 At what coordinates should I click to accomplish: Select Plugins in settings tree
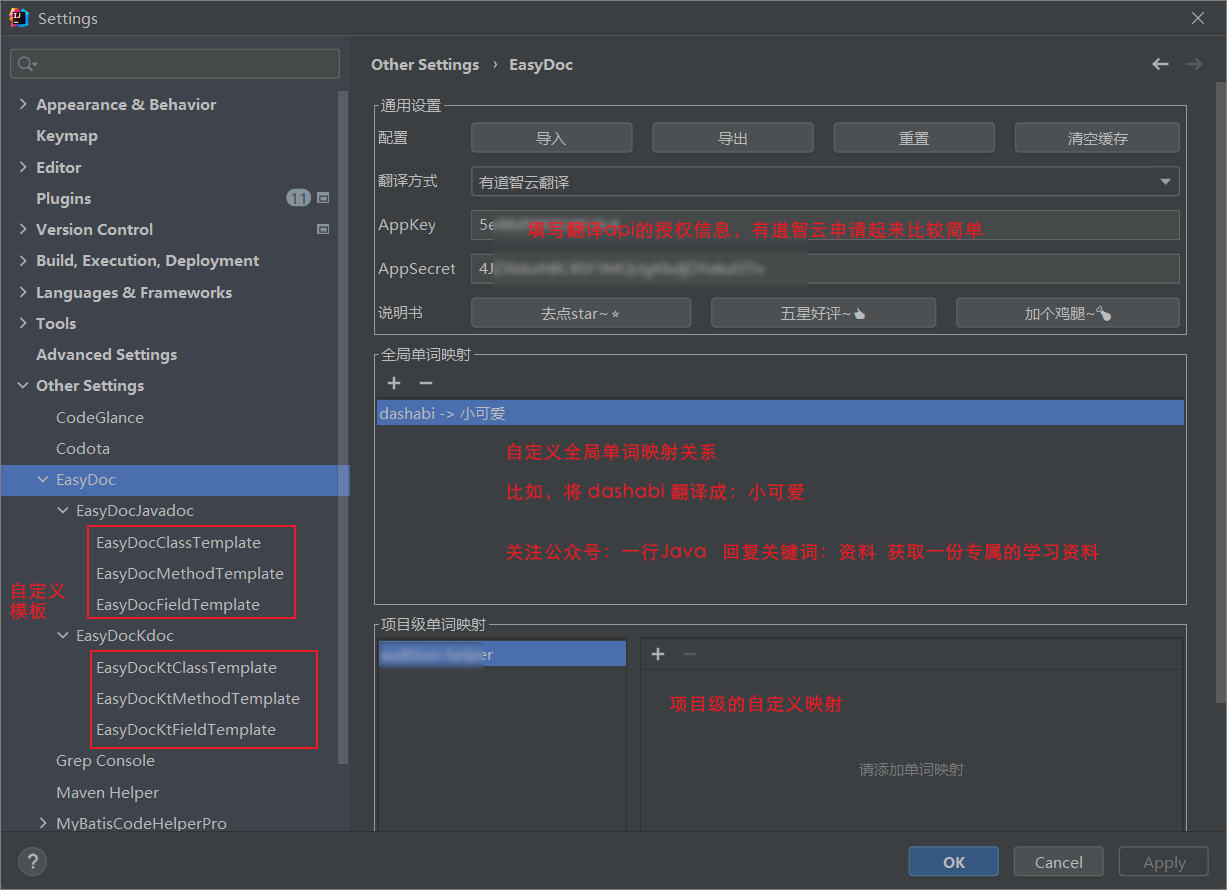(x=64, y=198)
